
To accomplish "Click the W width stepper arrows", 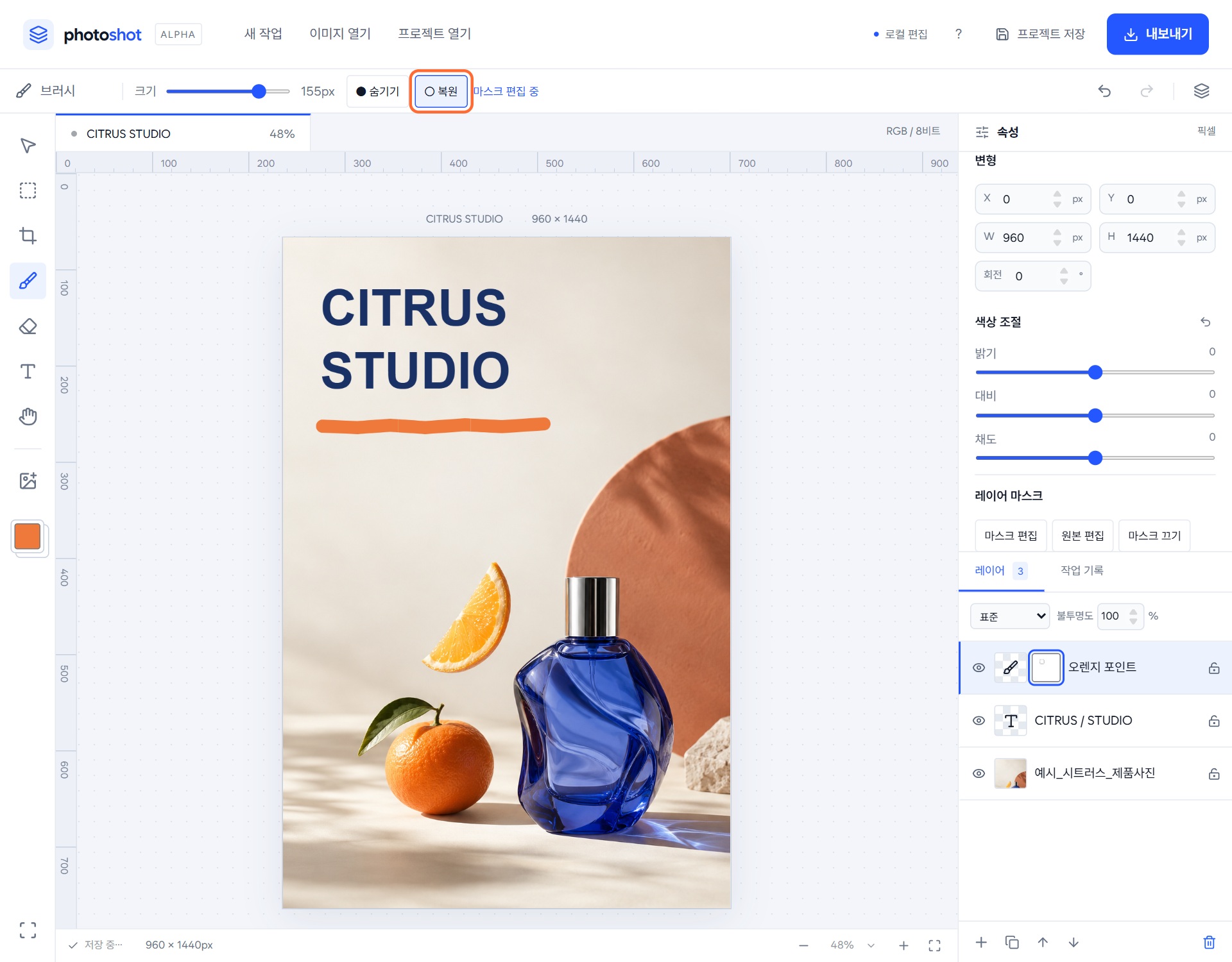I will [1057, 237].
